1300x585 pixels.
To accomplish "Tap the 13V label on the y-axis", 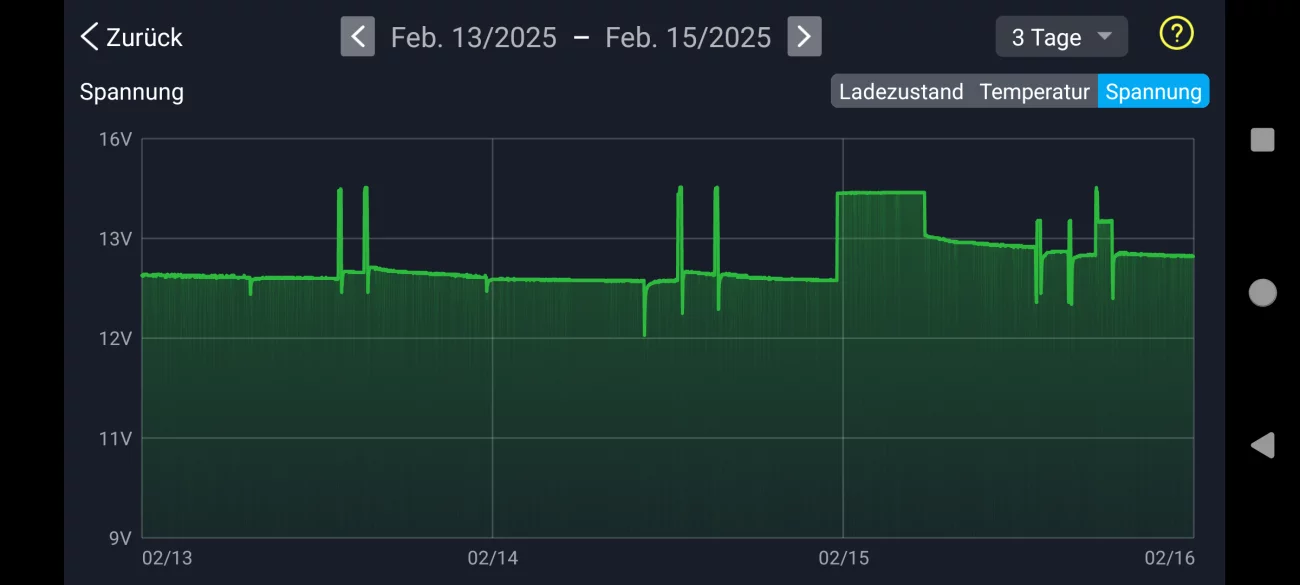I will [116, 239].
